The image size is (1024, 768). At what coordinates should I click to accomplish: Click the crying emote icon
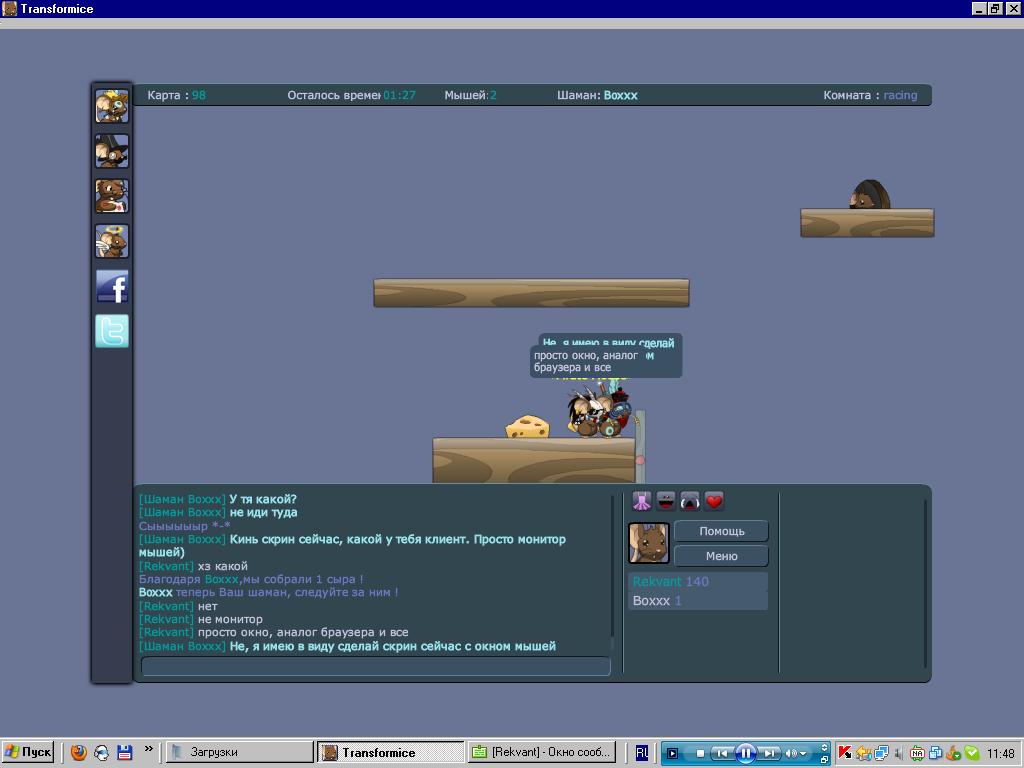pyautogui.click(x=690, y=501)
